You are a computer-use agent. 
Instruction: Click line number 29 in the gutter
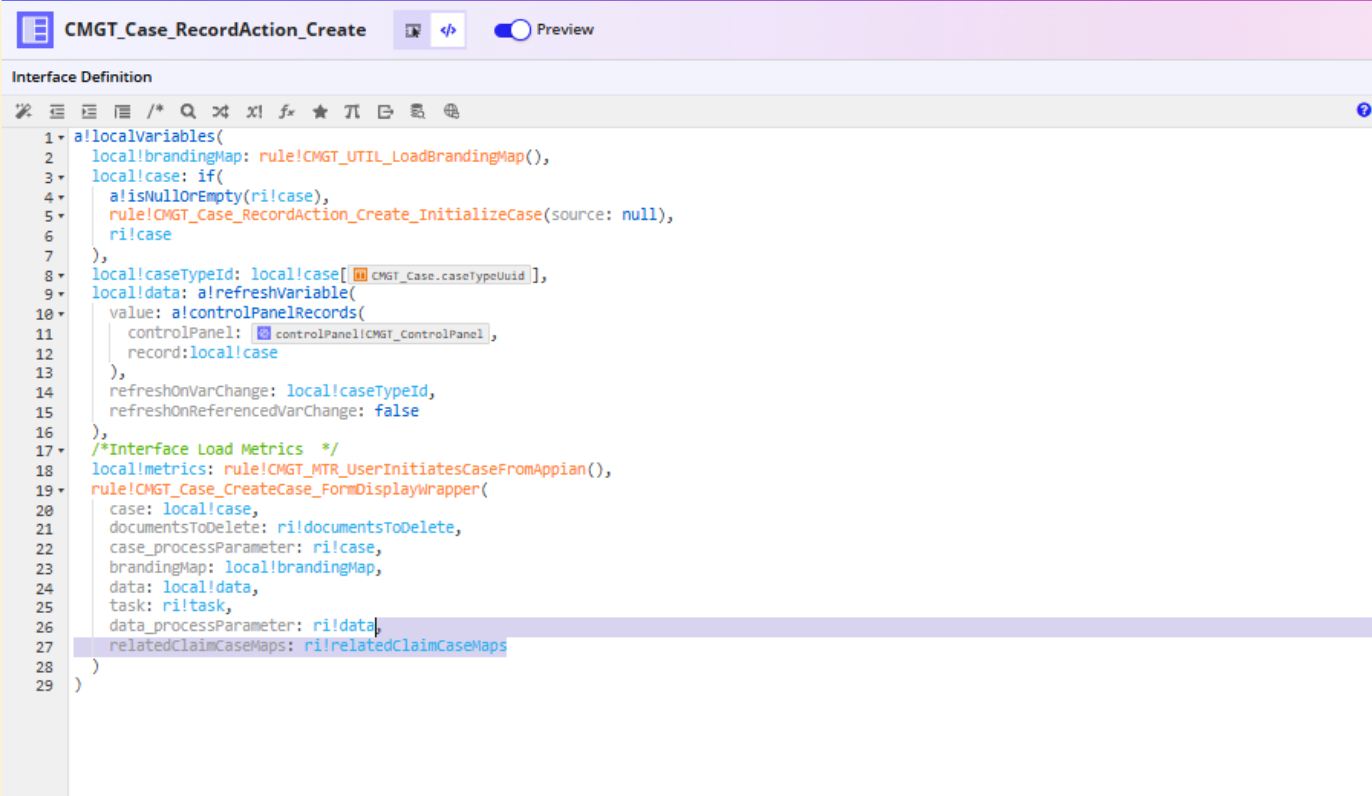coord(44,686)
